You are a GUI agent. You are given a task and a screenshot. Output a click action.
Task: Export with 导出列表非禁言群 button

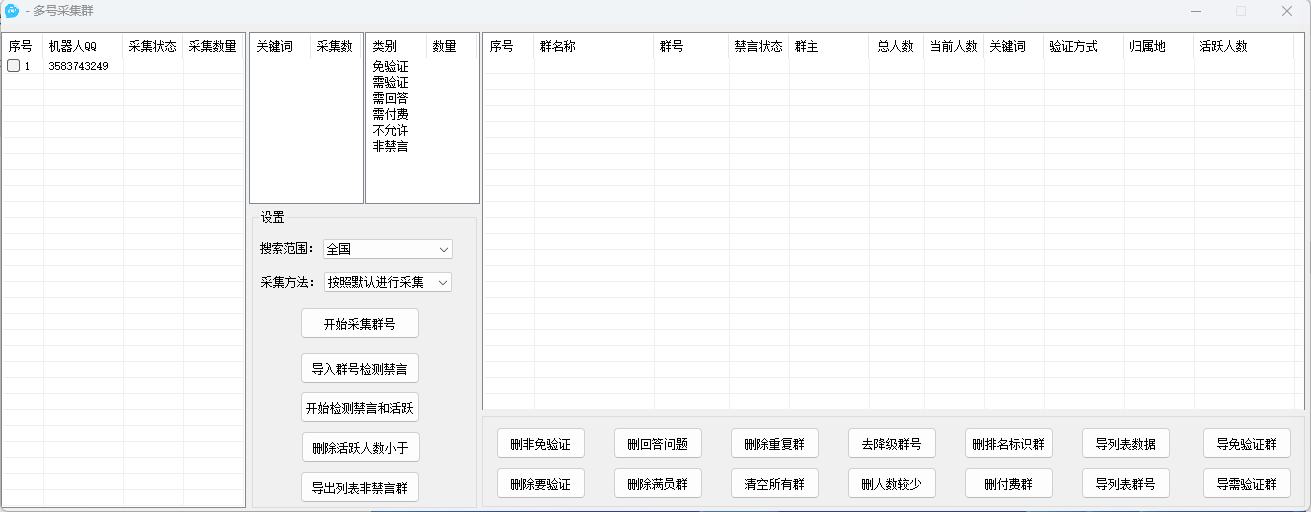(359, 487)
